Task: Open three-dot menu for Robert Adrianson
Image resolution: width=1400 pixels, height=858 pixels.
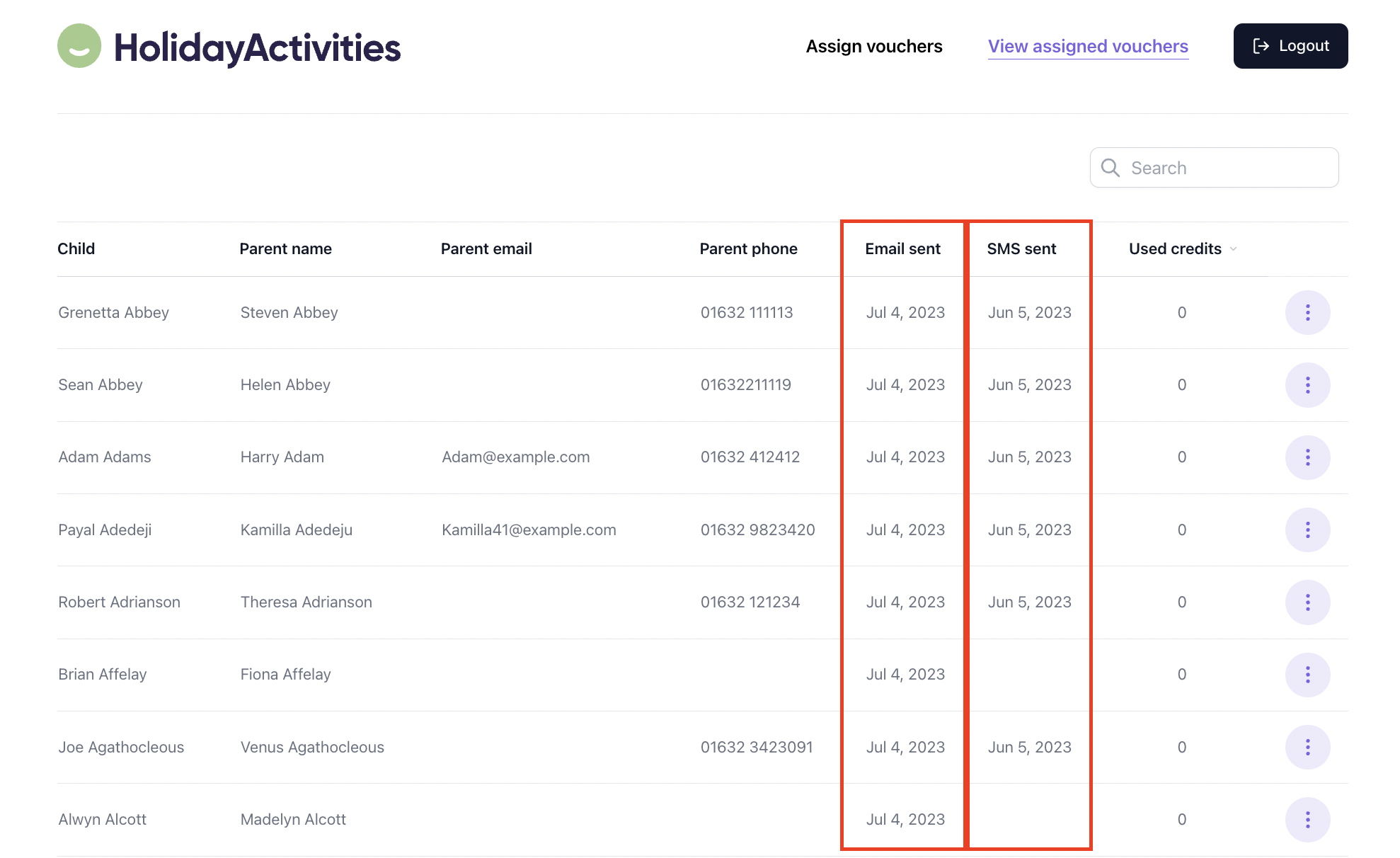Action: tap(1307, 602)
